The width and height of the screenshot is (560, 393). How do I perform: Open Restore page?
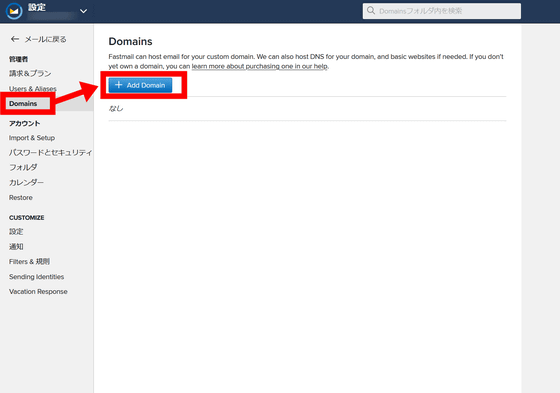(x=21, y=198)
